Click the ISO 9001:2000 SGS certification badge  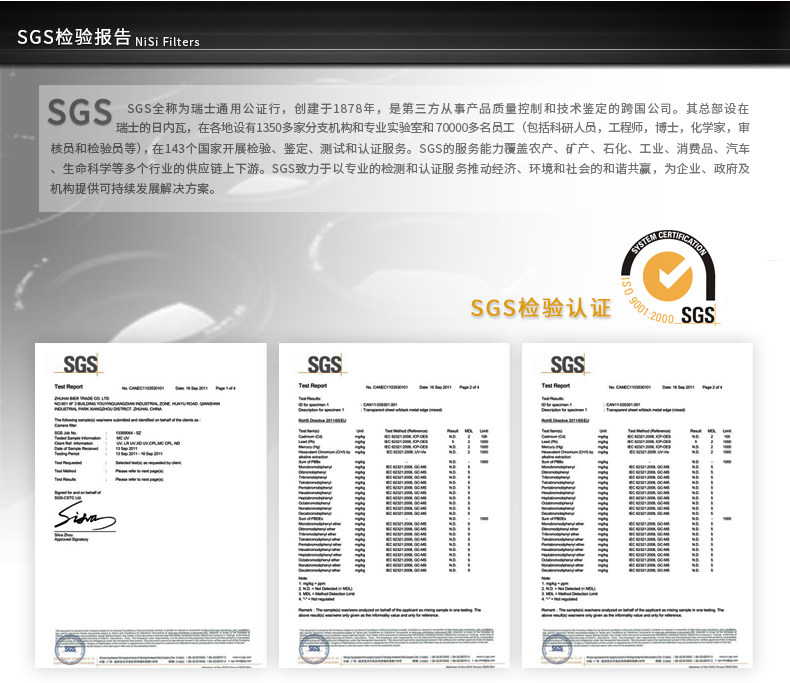pos(669,276)
